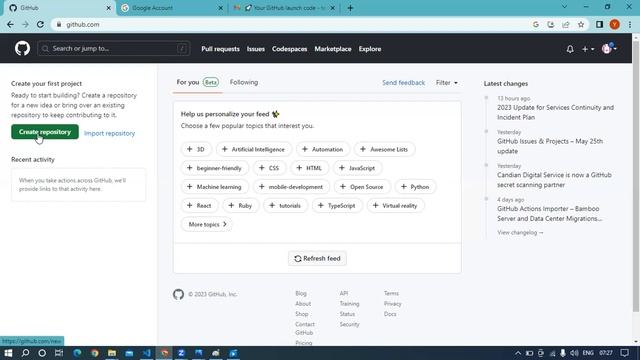The height and width of the screenshot is (360, 640).
Task: Click the Refresh feed button
Action: [x=317, y=258]
